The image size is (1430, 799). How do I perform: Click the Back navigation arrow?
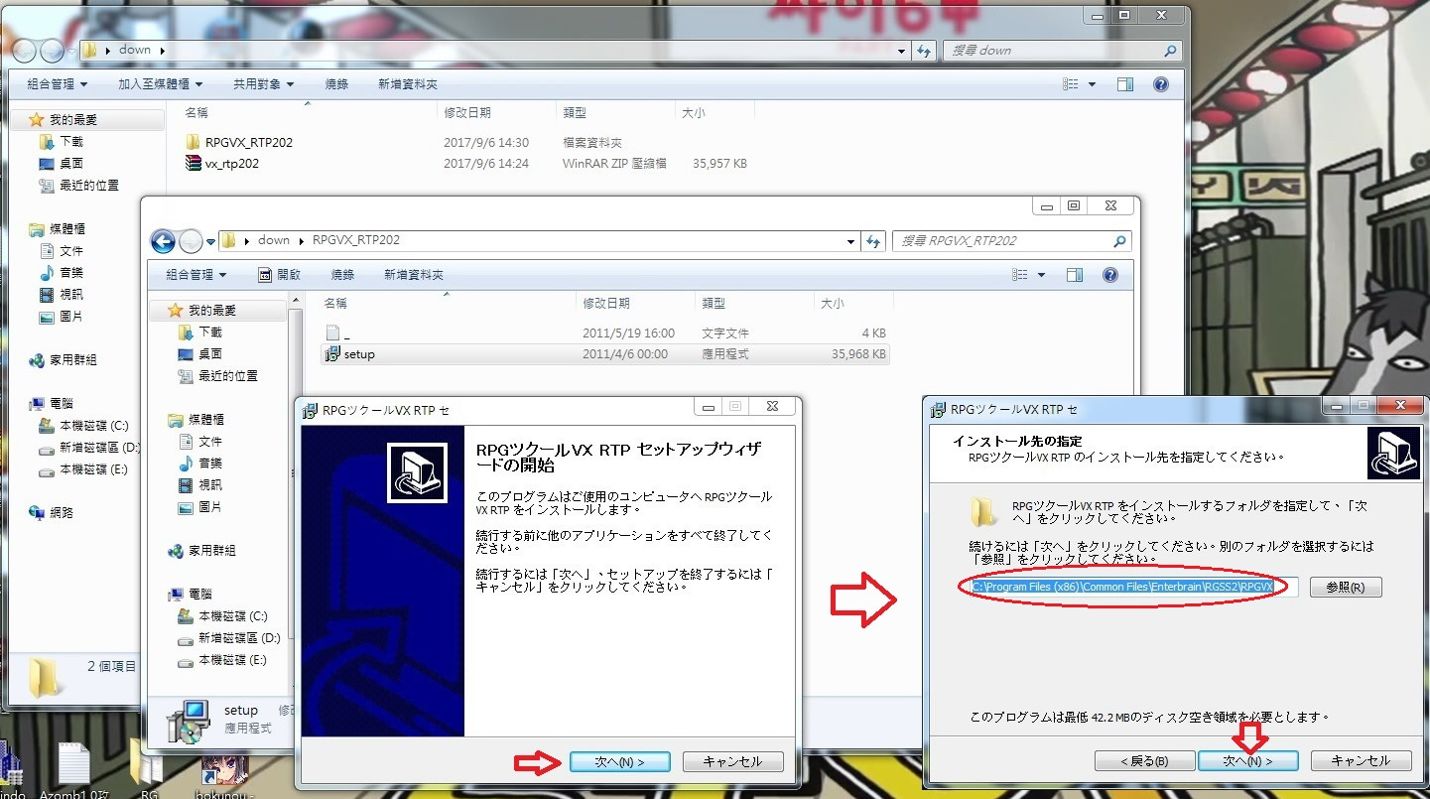coord(161,241)
